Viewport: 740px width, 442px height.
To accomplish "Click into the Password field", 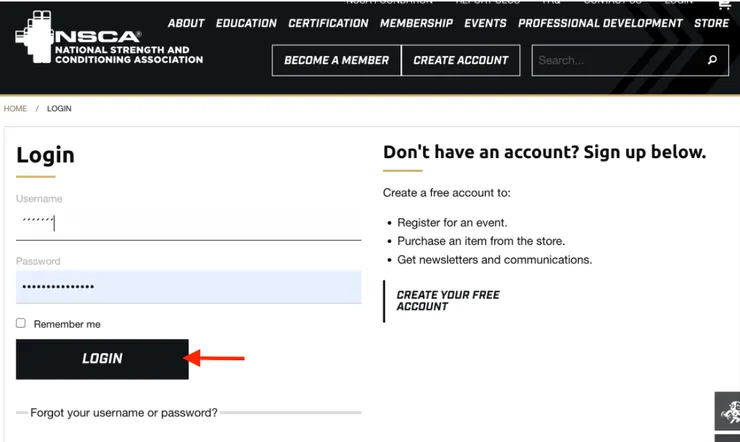I will coord(188,287).
